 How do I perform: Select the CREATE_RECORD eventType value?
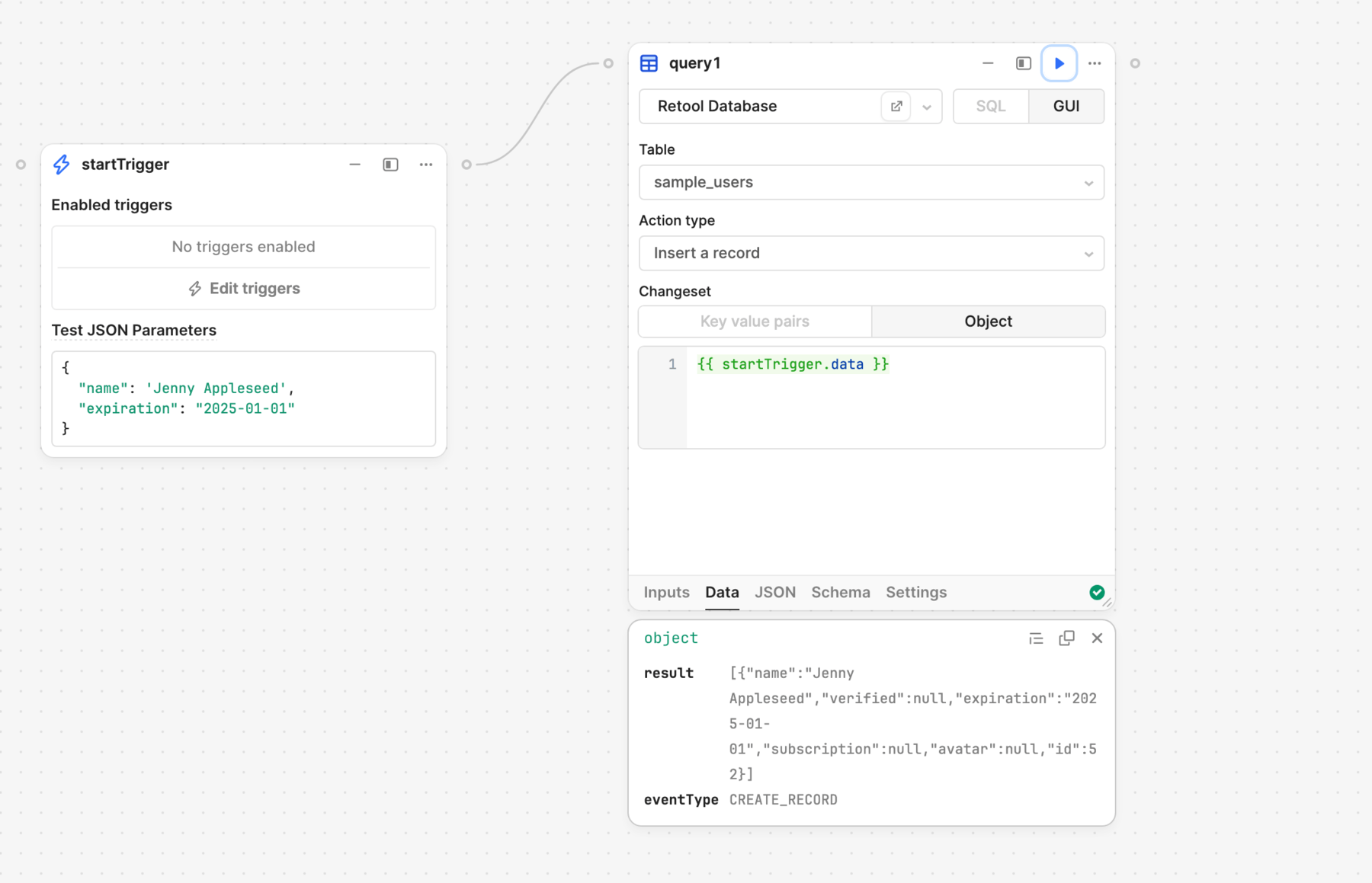click(x=783, y=800)
